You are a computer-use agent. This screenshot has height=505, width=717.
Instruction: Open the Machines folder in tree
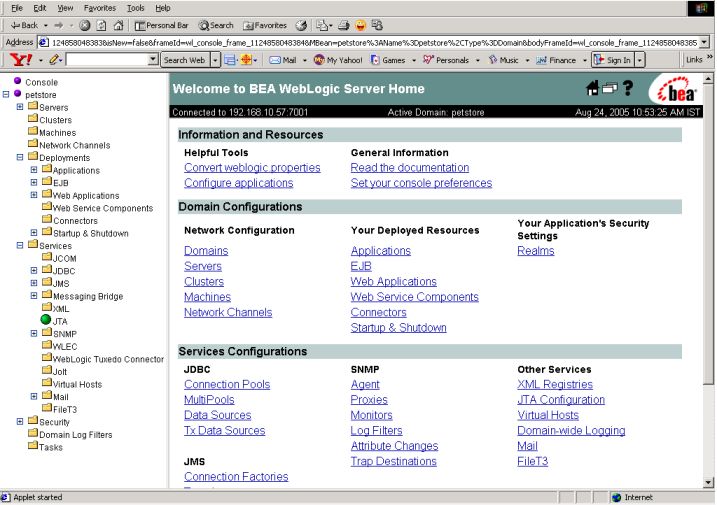58,133
